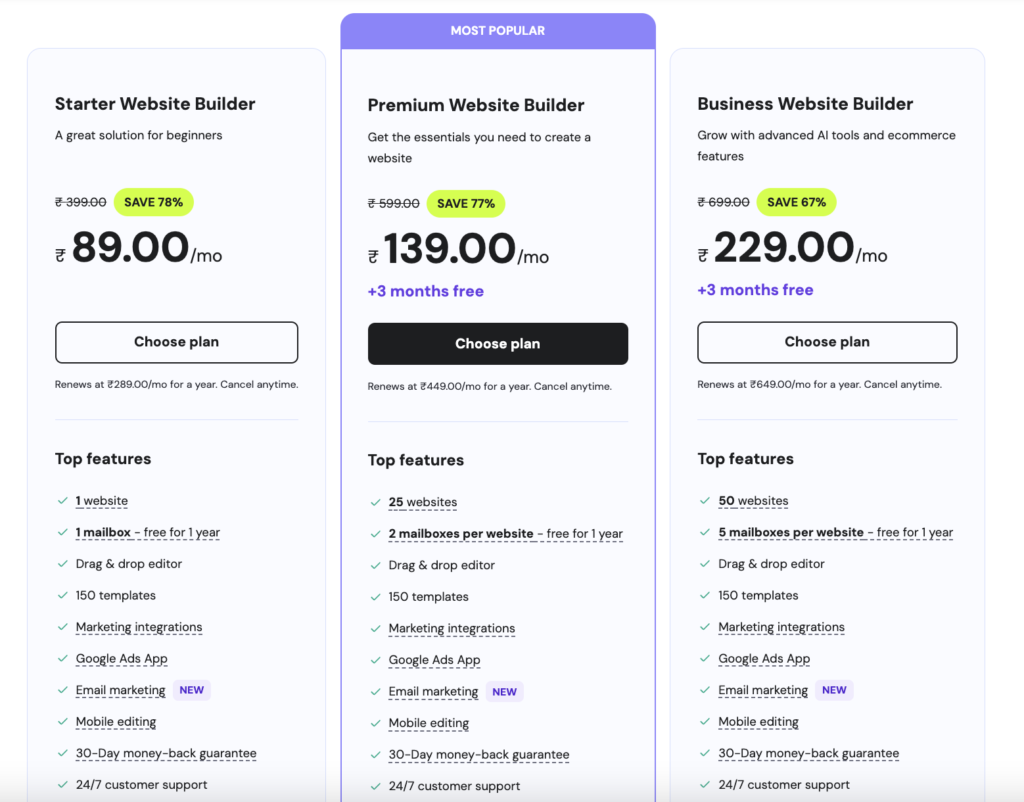Click the checkmark beside Premium's 25 websites

coord(376,503)
